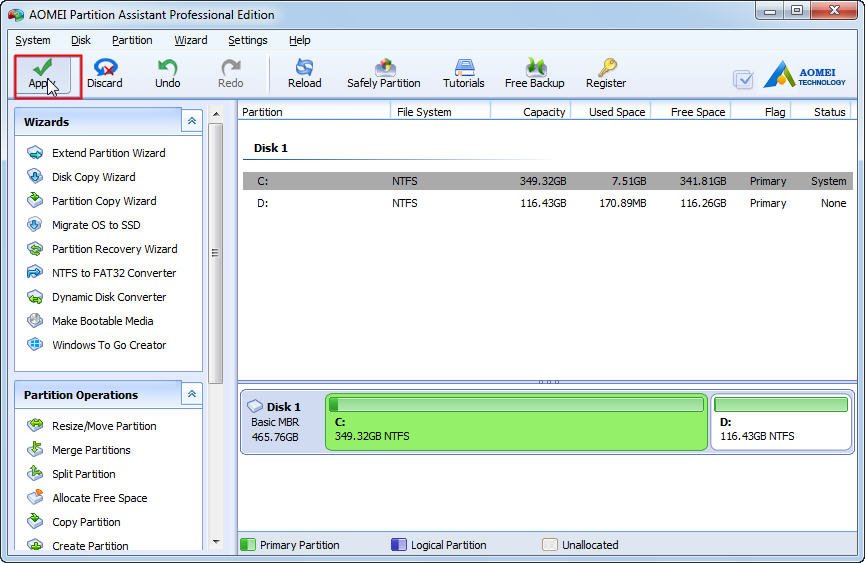Open the Disk menu
Screen dimensions: 865x563
pos(81,40)
